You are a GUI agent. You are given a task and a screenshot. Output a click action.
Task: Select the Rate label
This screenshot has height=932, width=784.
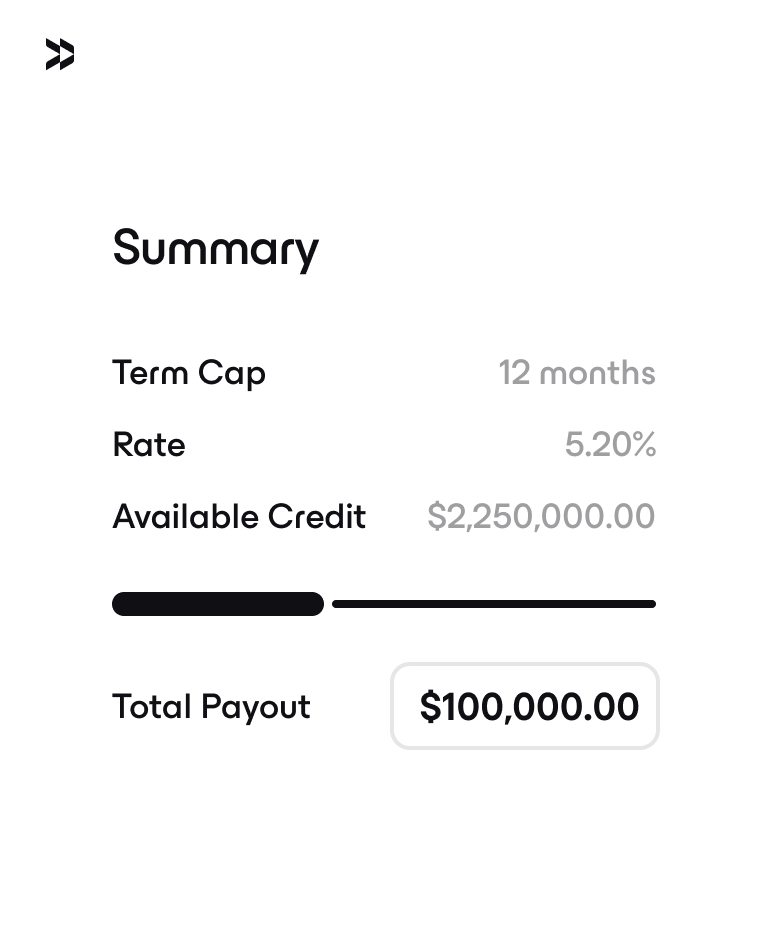coord(149,445)
